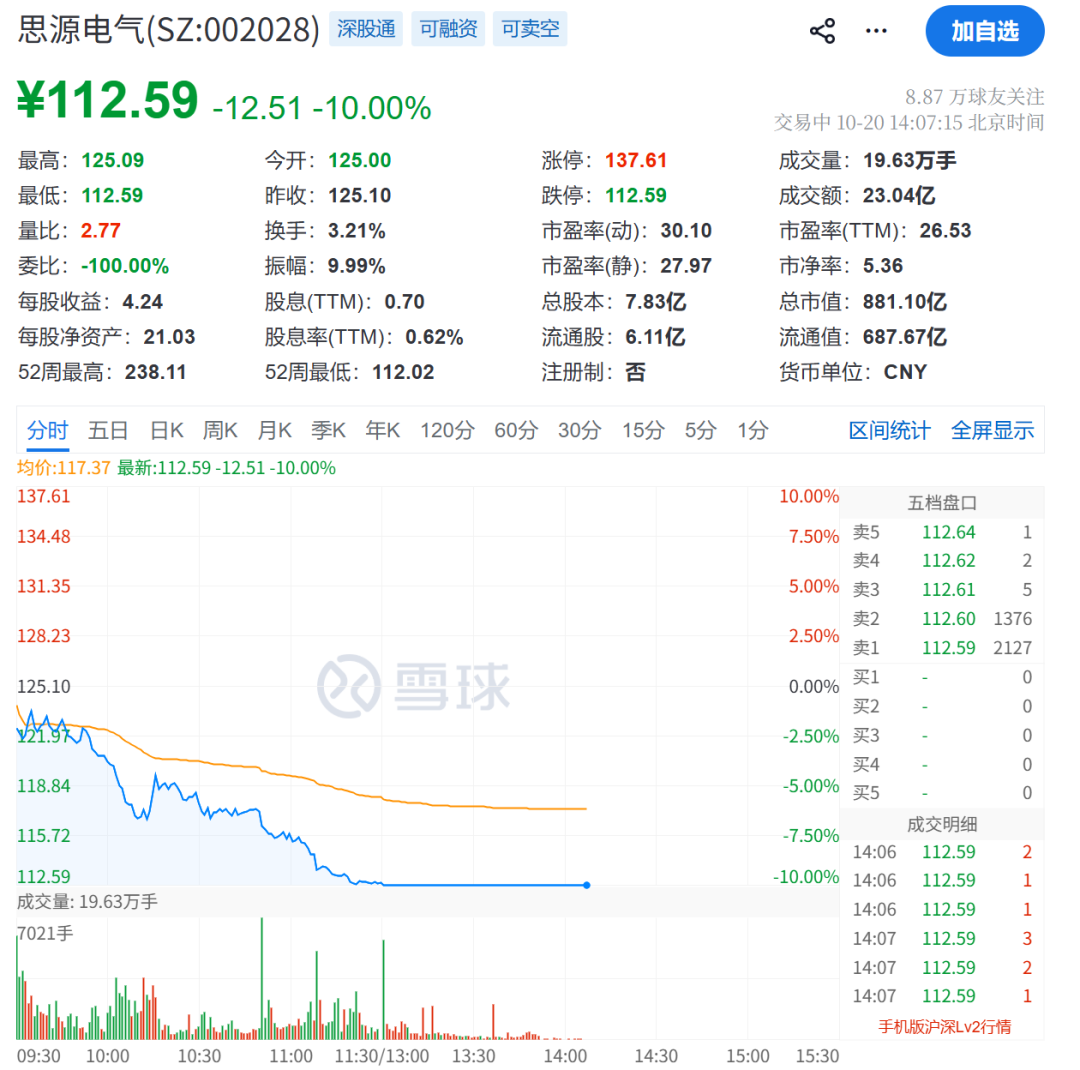Select the 年K tab

[382, 431]
